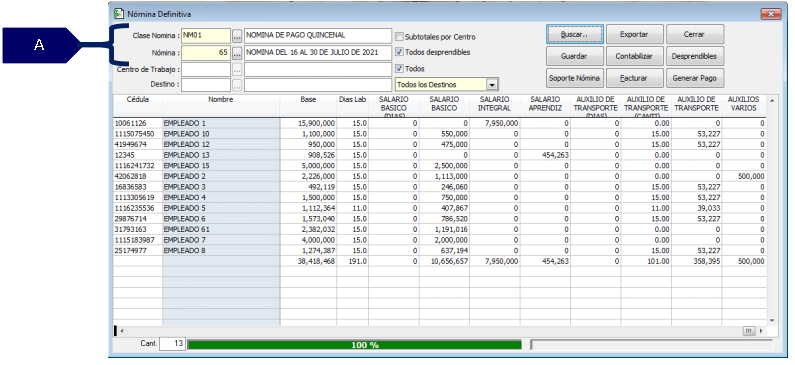Select row EMPLEADO 15
Viewport: 795px width, 365px height.
(439, 166)
